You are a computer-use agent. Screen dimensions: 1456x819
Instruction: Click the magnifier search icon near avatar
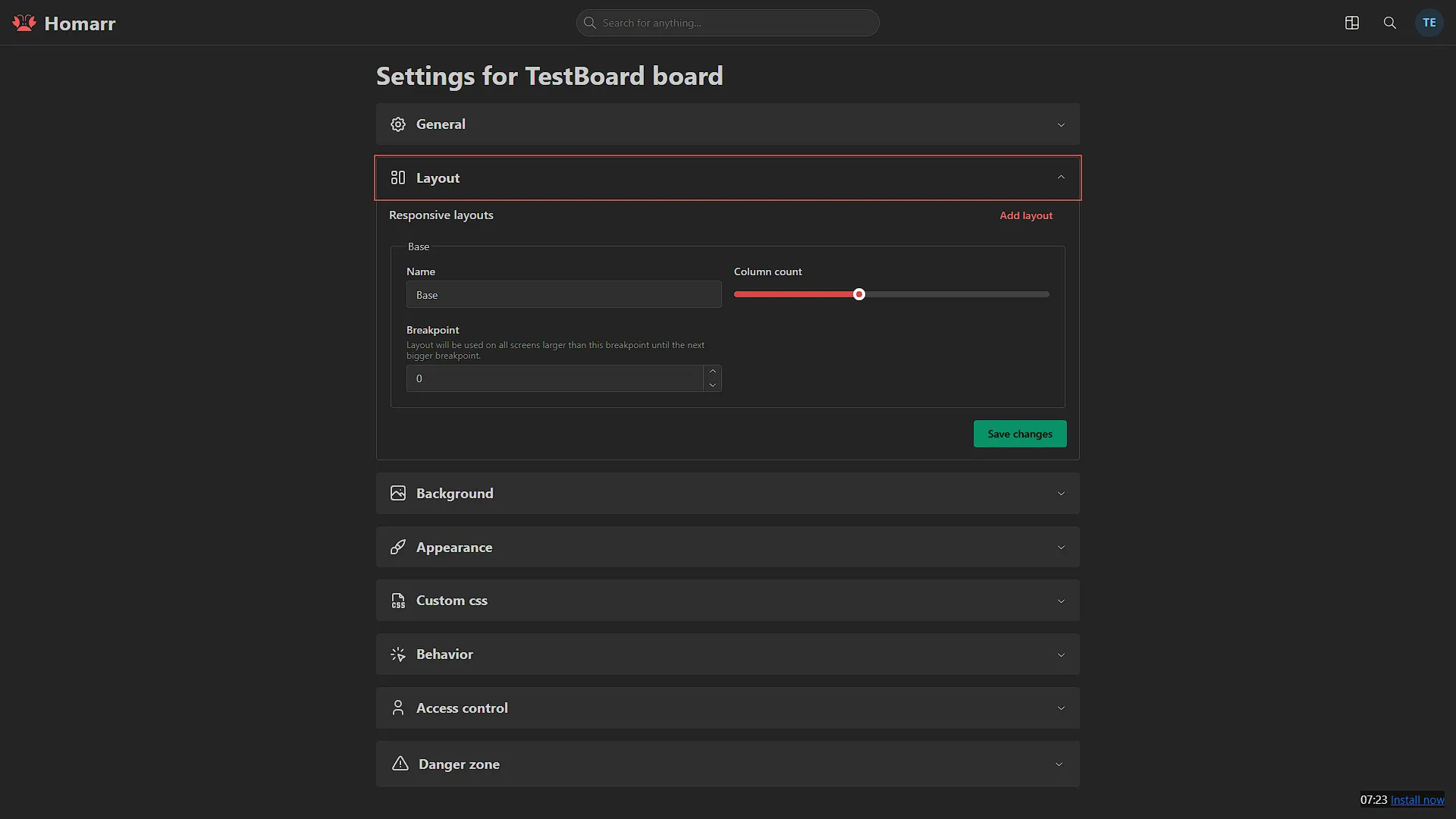(1390, 23)
